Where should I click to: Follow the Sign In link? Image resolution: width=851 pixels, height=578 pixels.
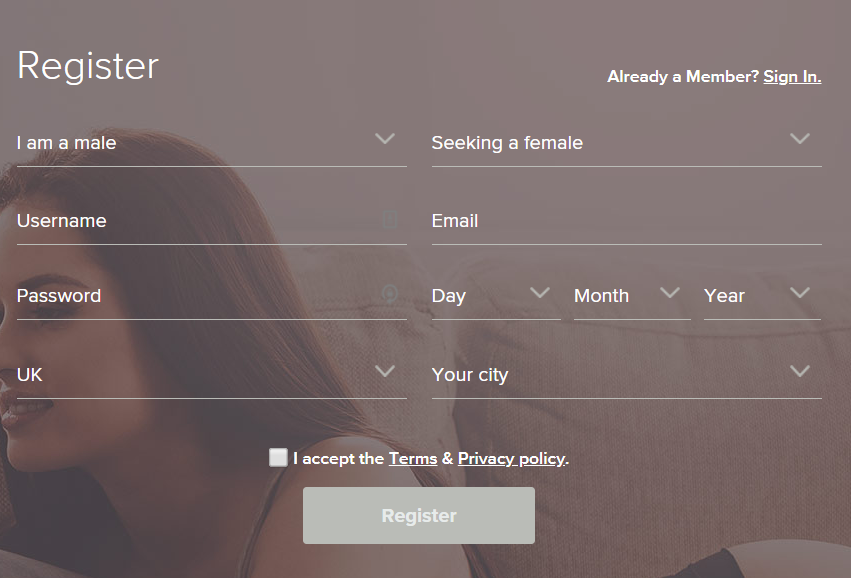click(x=792, y=77)
